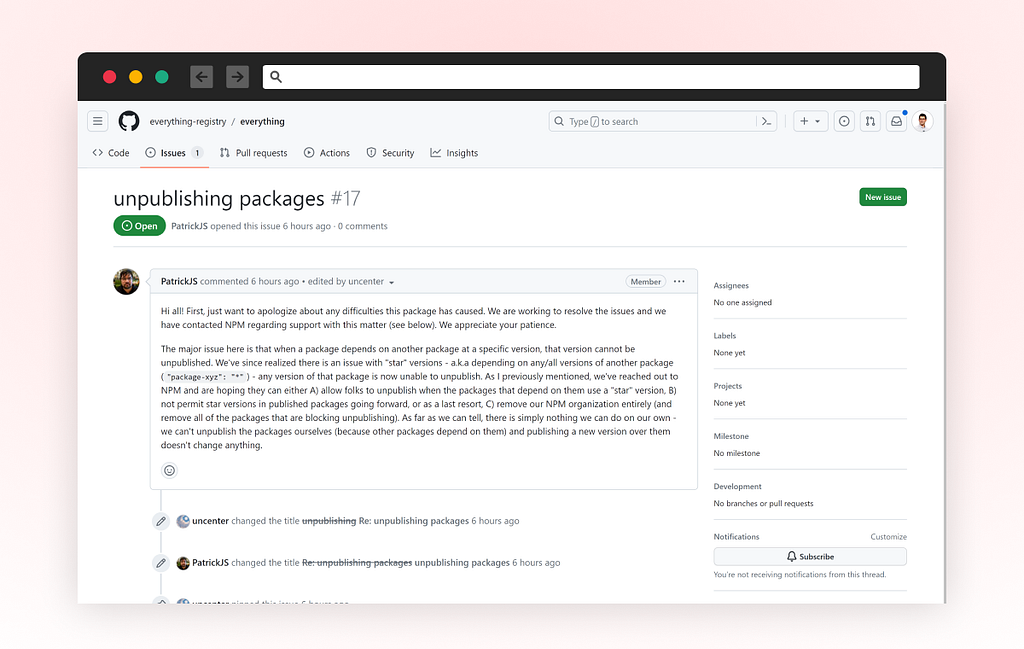Open the pull requests header icon
Viewport: 1024px width, 649px height.
pyautogui.click(x=871, y=121)
